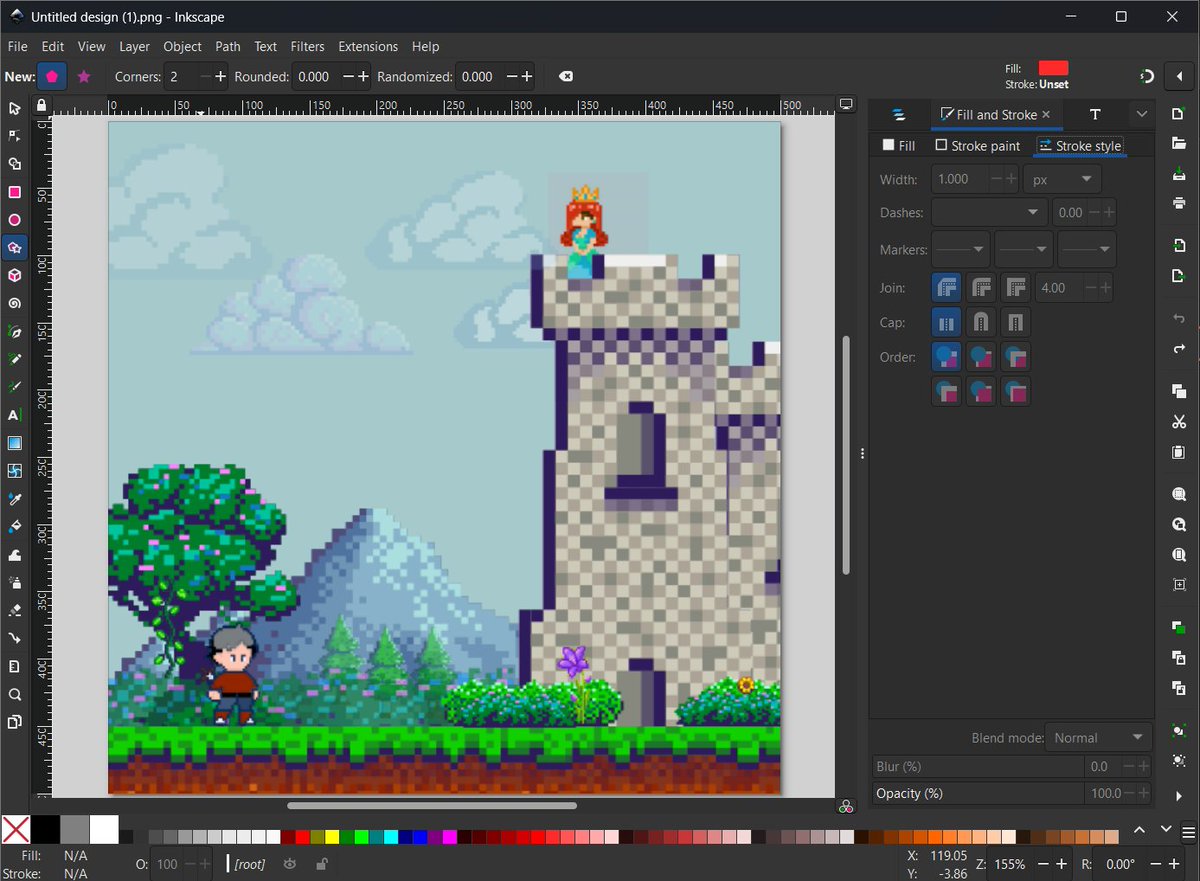Select the Gradient tool

14,443
